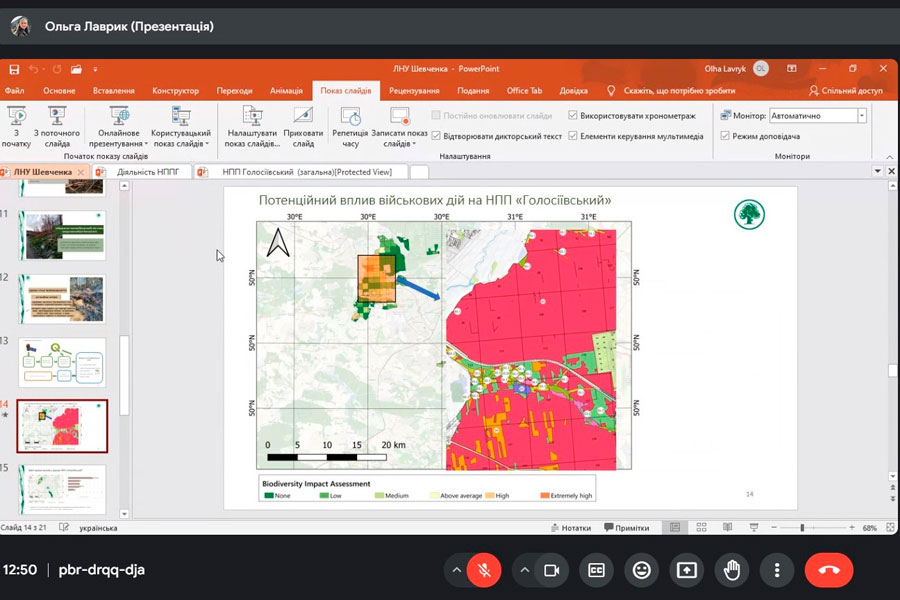Open audio settings arrow beside microphone
This screenshot has height=600, width=900.
tap(457, 570)
